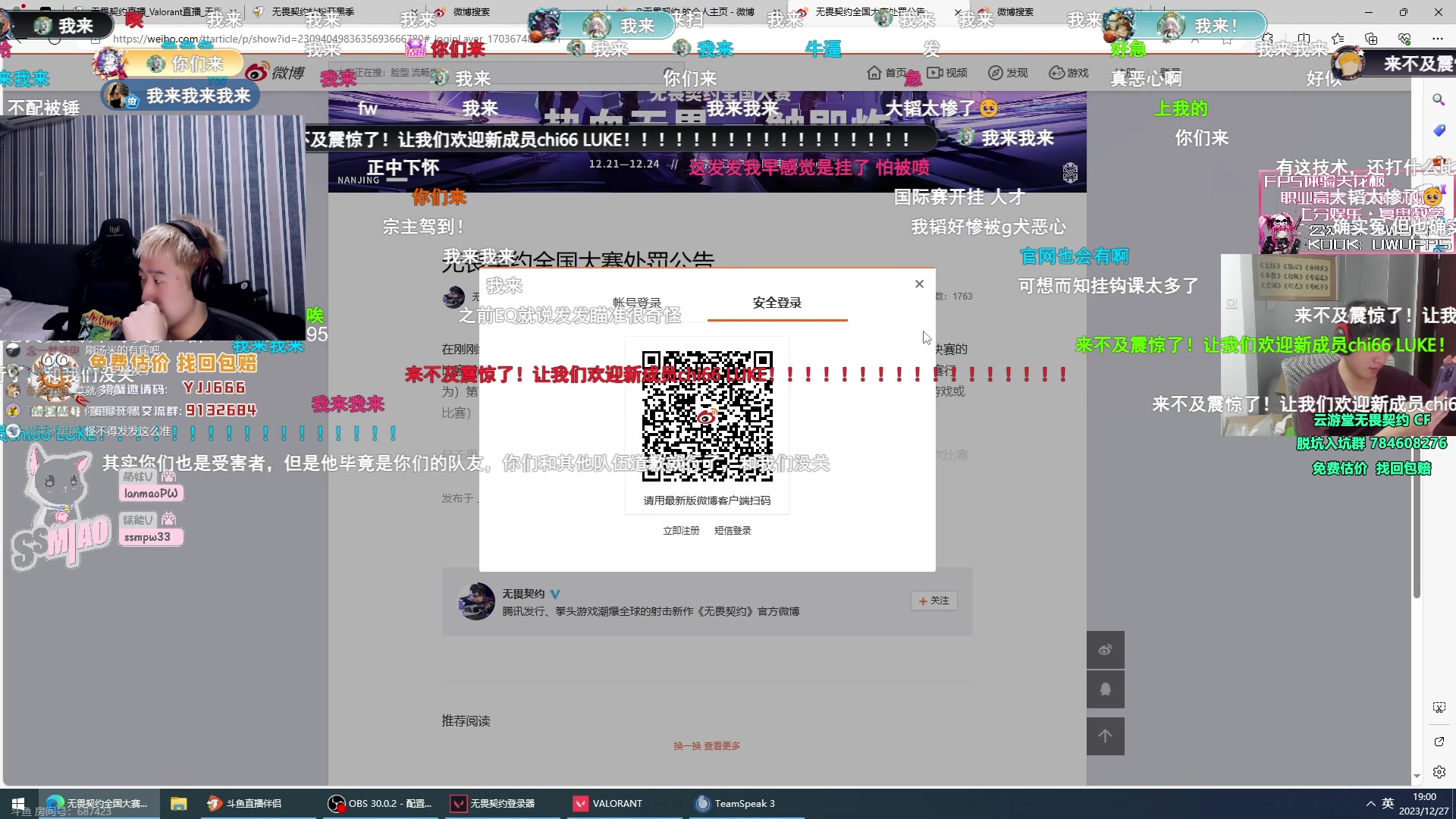
Task: Open Edge settings and more menu
Action: click(x=1438, y=39)
